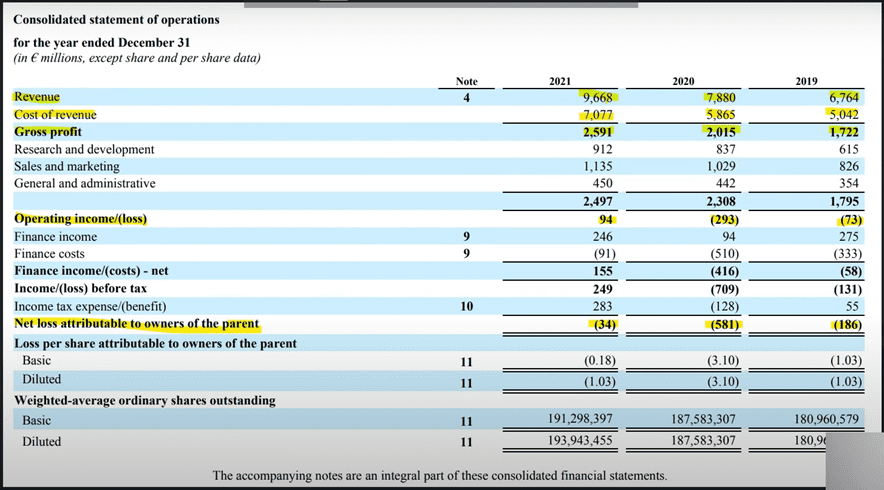Click the highlighted Operating income/(loss) label
The image size is (884, 490).
tap(80, 218)
